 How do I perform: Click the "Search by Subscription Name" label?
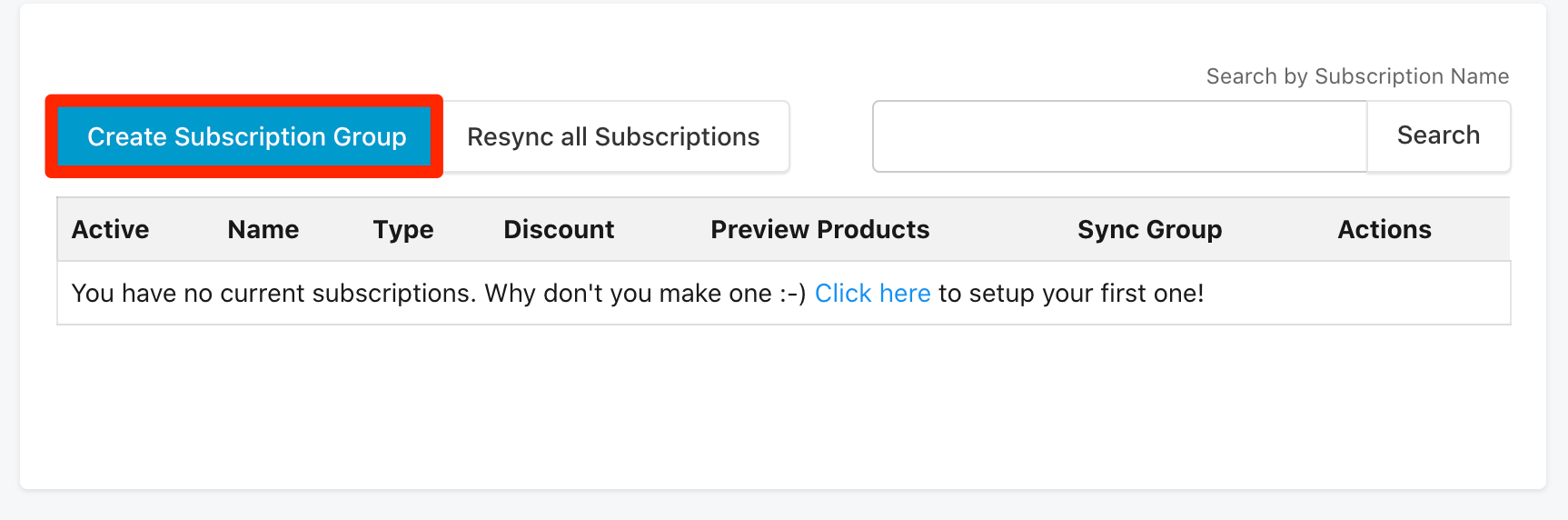1356,76
